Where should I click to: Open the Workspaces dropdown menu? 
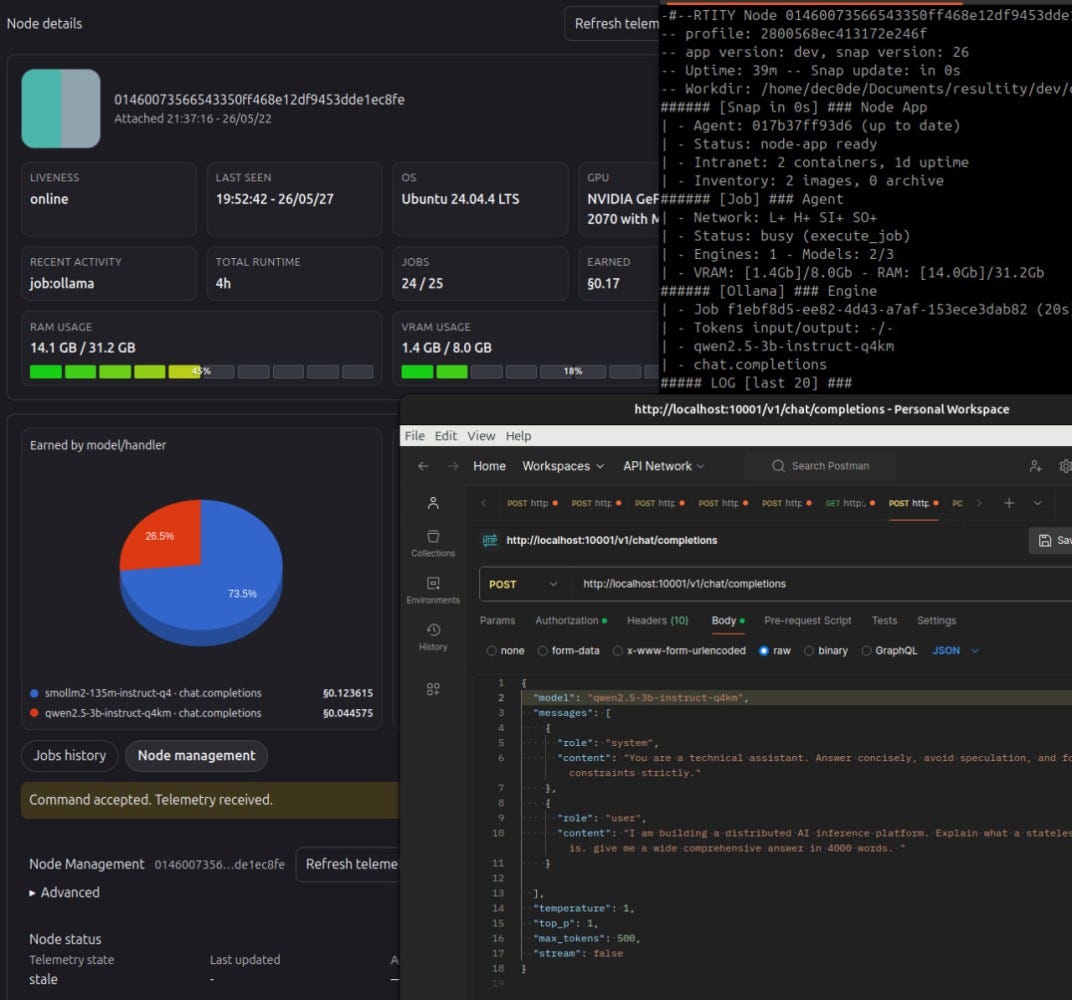[563, 466]
